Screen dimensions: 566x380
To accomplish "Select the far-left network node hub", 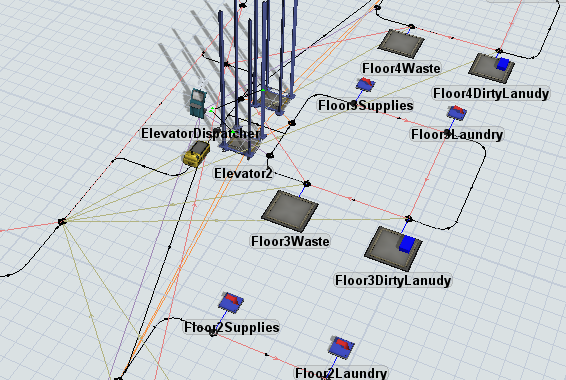I will [x=62, y=221].
